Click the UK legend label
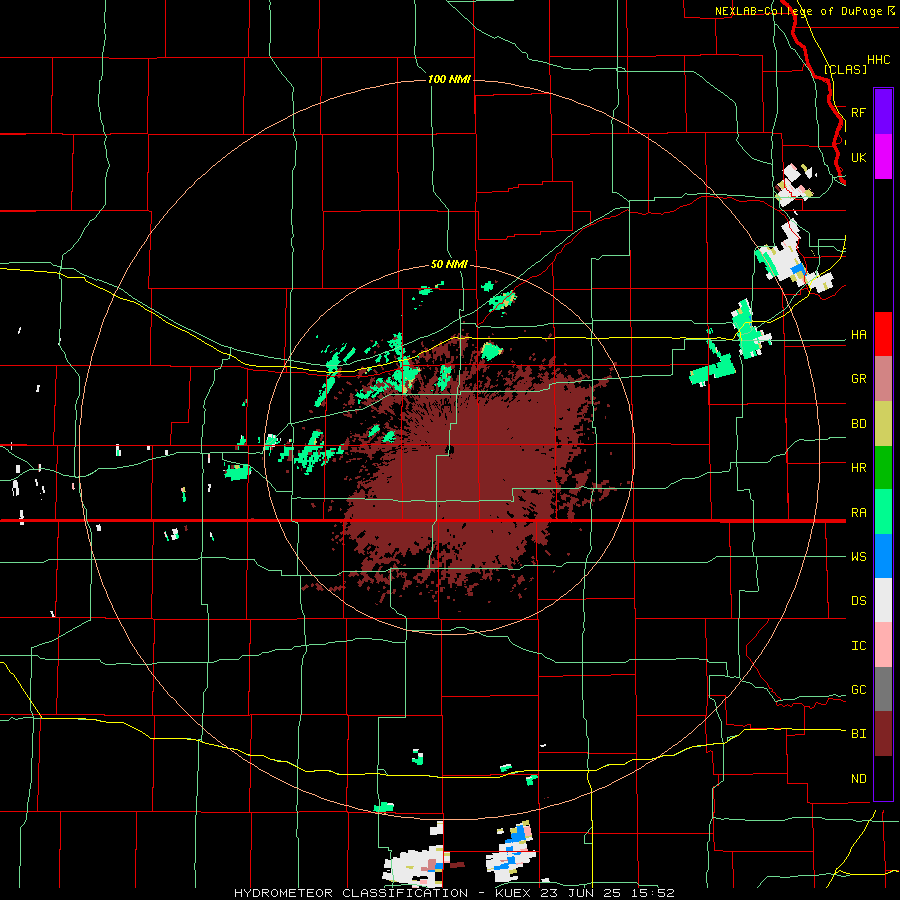 pyautogui.click(x=858, y=157)
